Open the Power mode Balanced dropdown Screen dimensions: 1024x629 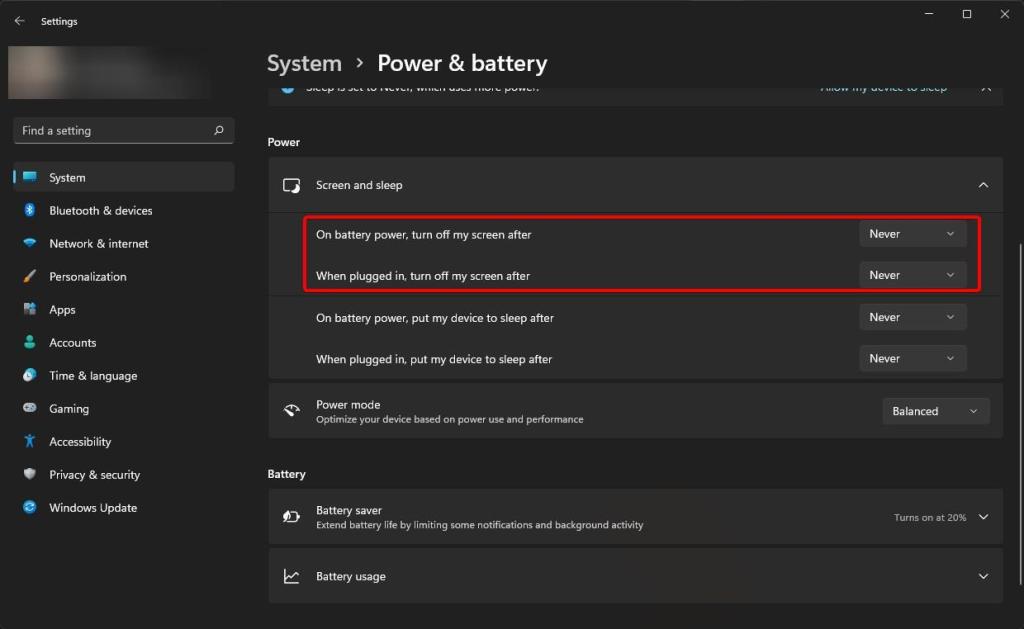point(935,411)
